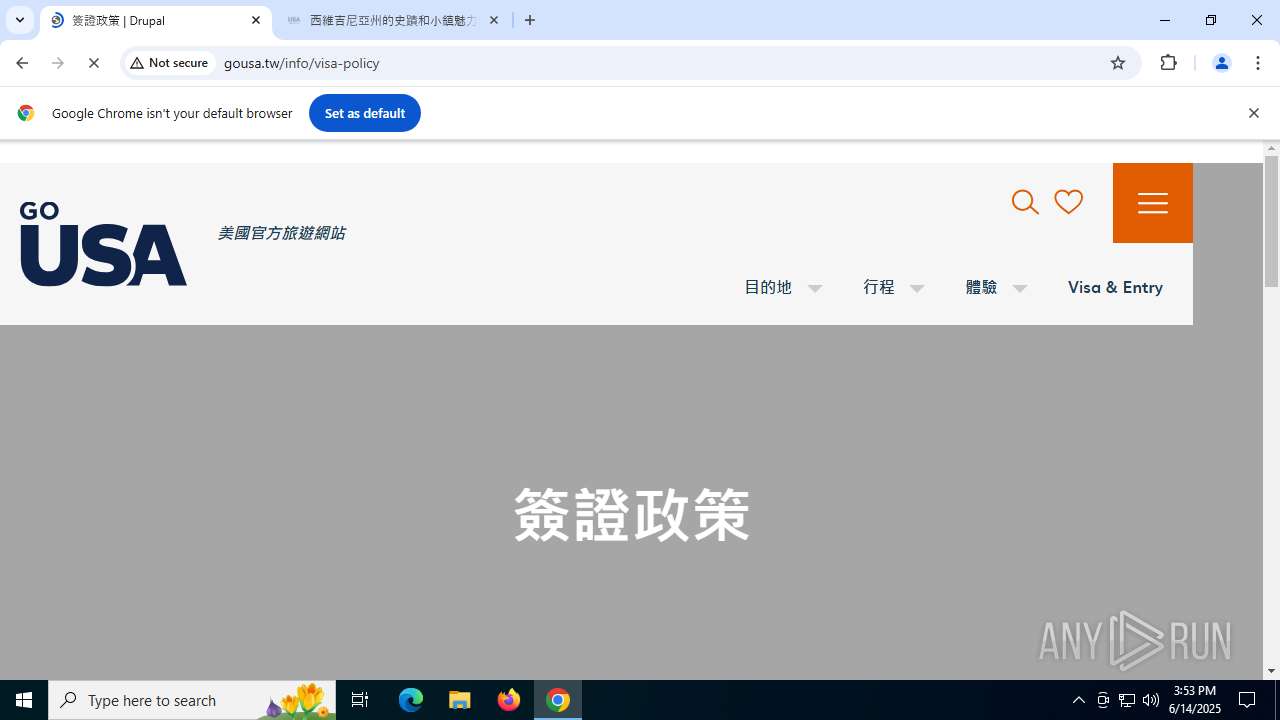Open a new tab with plus button
The width and height of the screenshot is (1280, 720).
coord(530,20)
